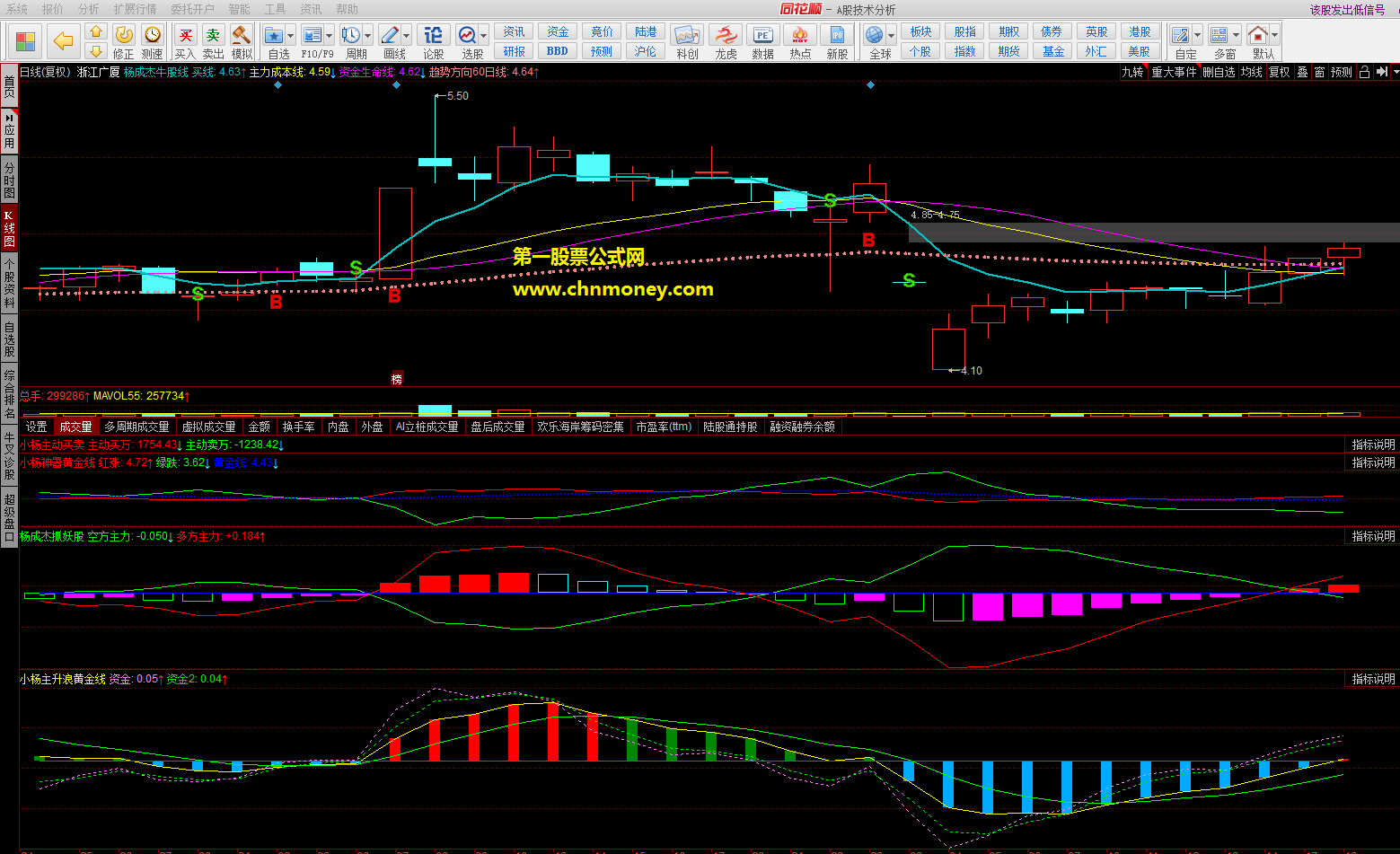The height and width of the screenshot is (854, 1400).
Task: Expand the 选股 dropdown arrow
Action: [484, 36]
